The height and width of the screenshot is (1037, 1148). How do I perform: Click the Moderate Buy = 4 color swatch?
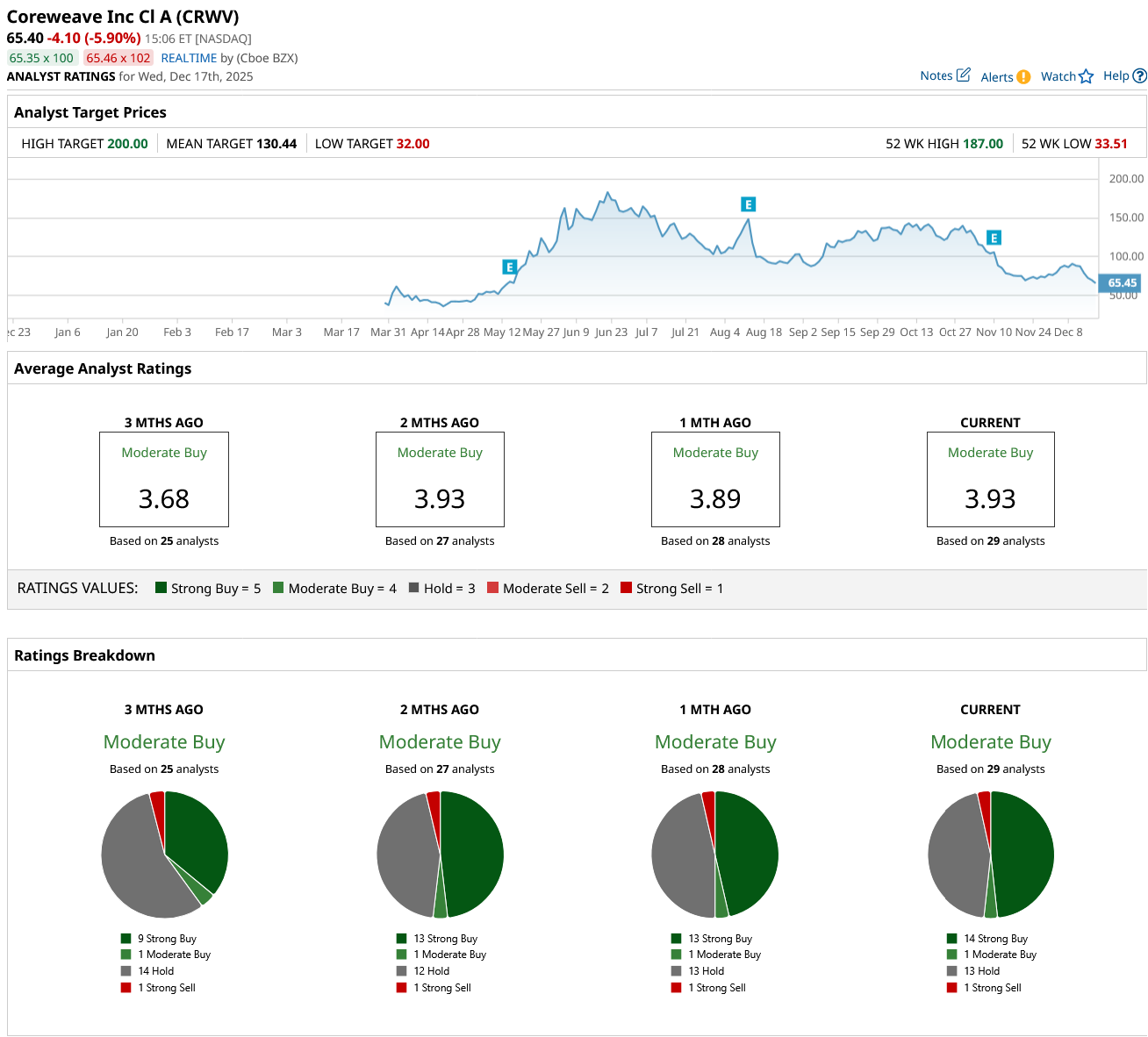(278, 588)
